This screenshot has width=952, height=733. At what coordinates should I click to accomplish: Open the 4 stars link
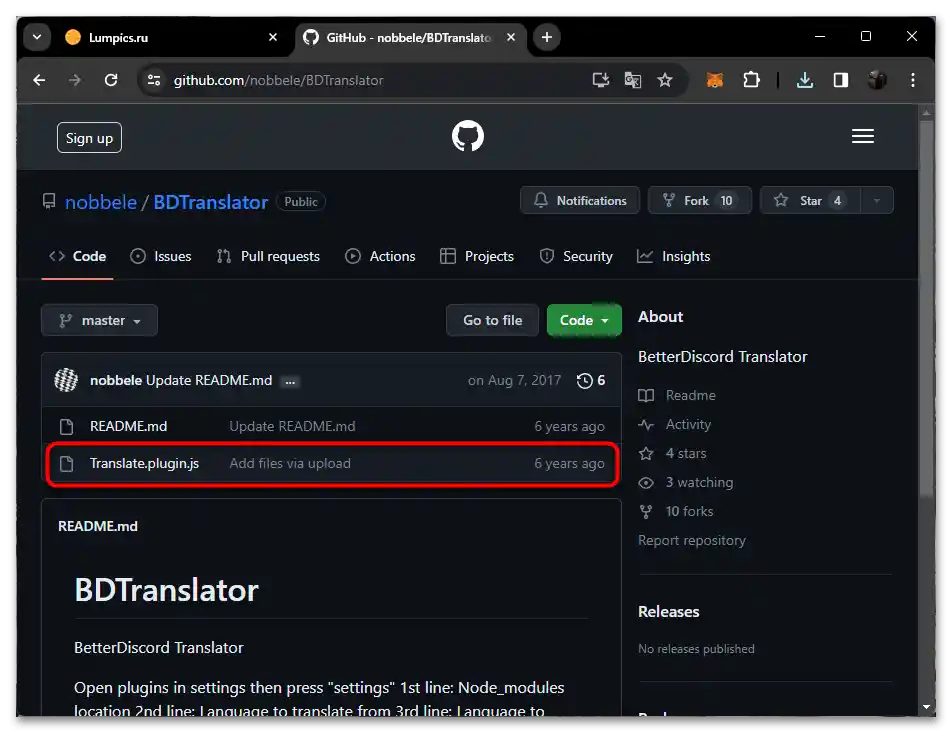click(685, 454)
